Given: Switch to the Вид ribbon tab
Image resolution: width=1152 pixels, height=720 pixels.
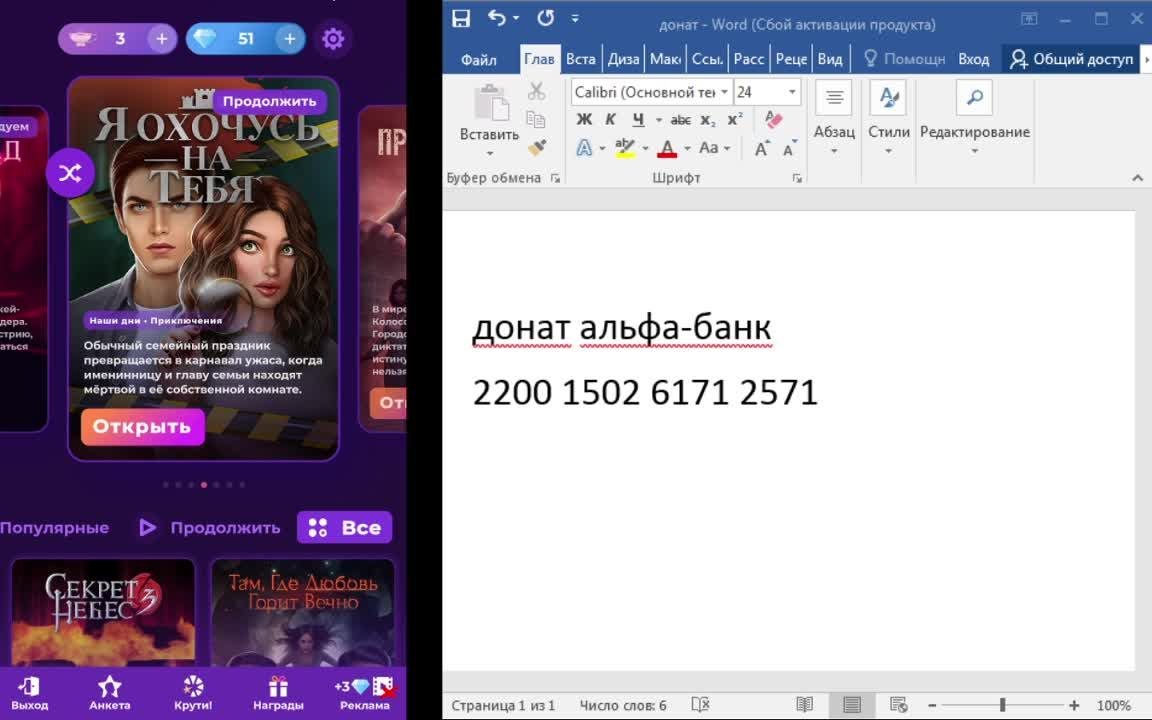Looking at the screenshot, I should pyautogui.click(x=830, y=59).
